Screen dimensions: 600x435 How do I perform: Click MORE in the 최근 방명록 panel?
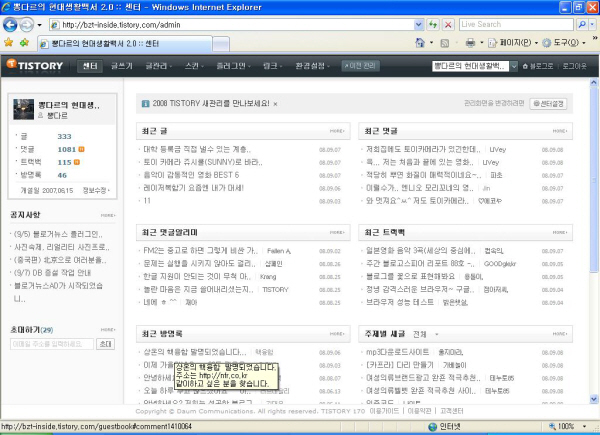[337, 334]
